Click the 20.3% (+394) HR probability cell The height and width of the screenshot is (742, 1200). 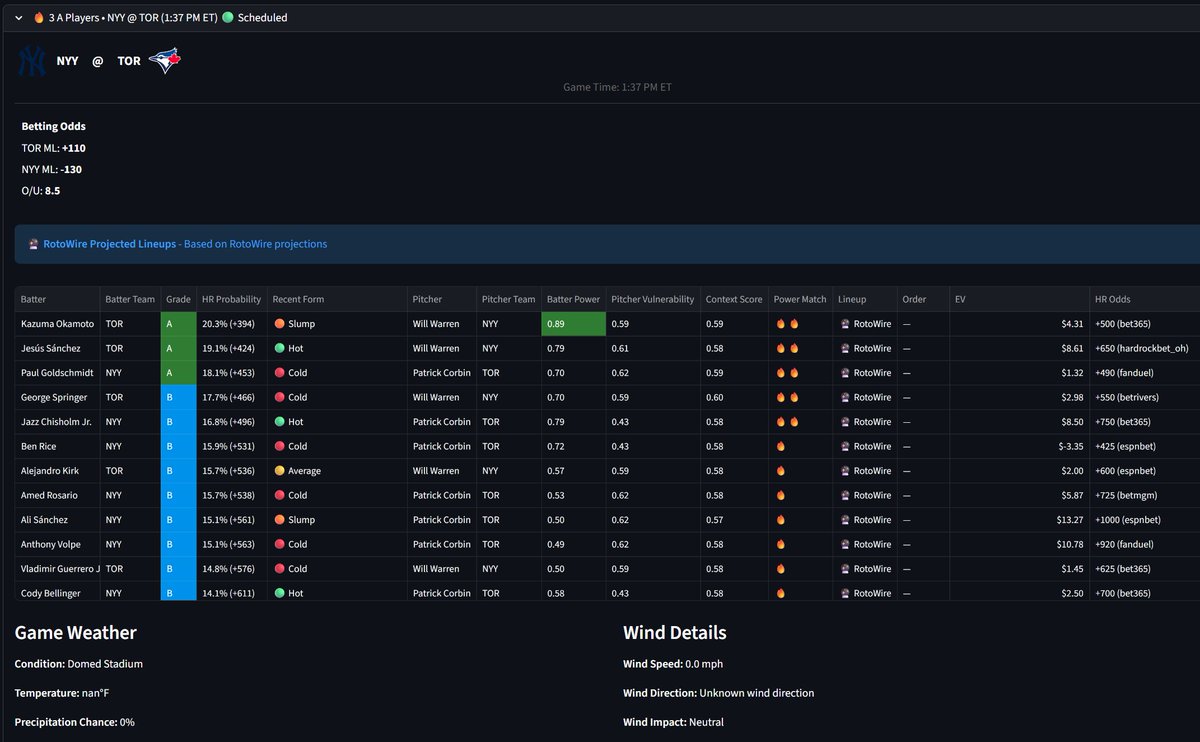(231, 324)
